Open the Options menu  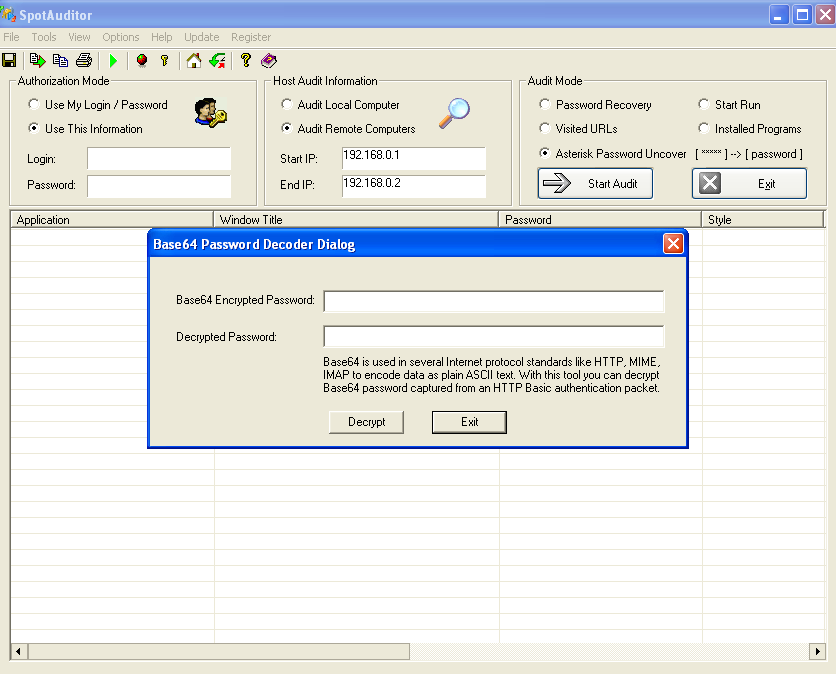point(120,37)
